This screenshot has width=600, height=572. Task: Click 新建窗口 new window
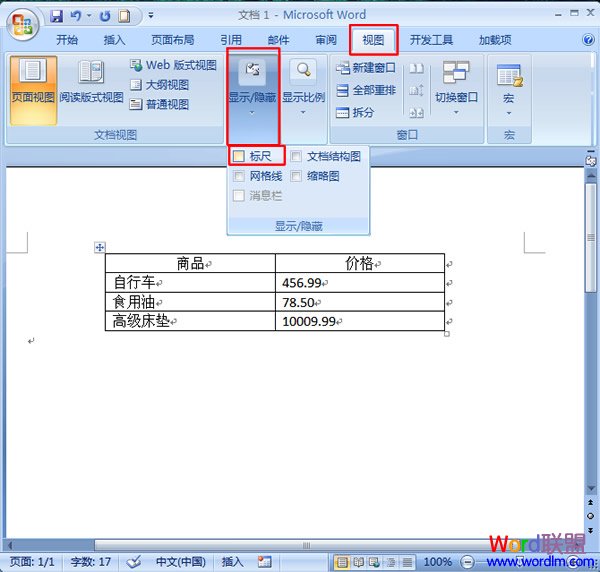tap(365, 68)
